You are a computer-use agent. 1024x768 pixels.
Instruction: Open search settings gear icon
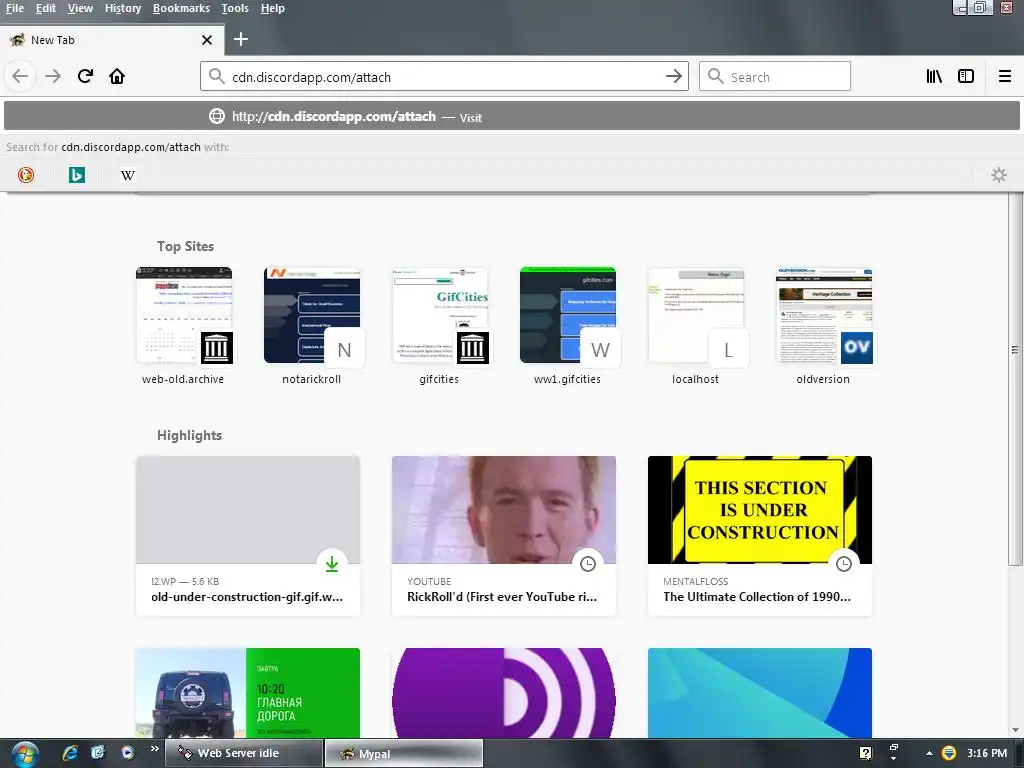999,175
